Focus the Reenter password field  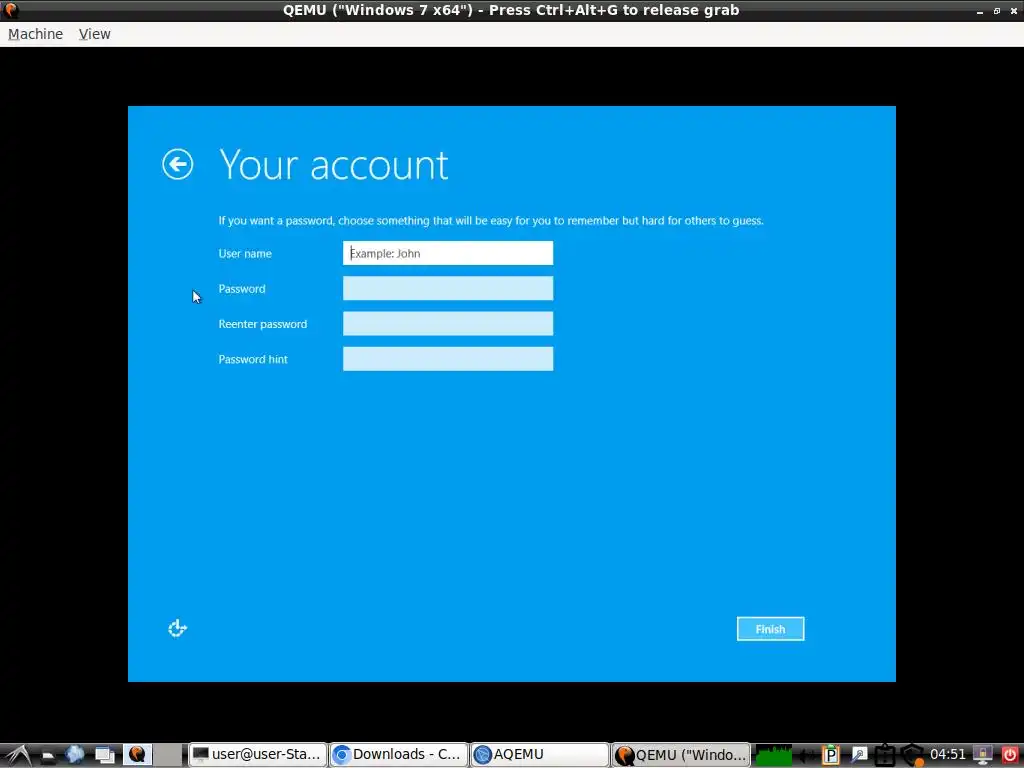[448, 324]
